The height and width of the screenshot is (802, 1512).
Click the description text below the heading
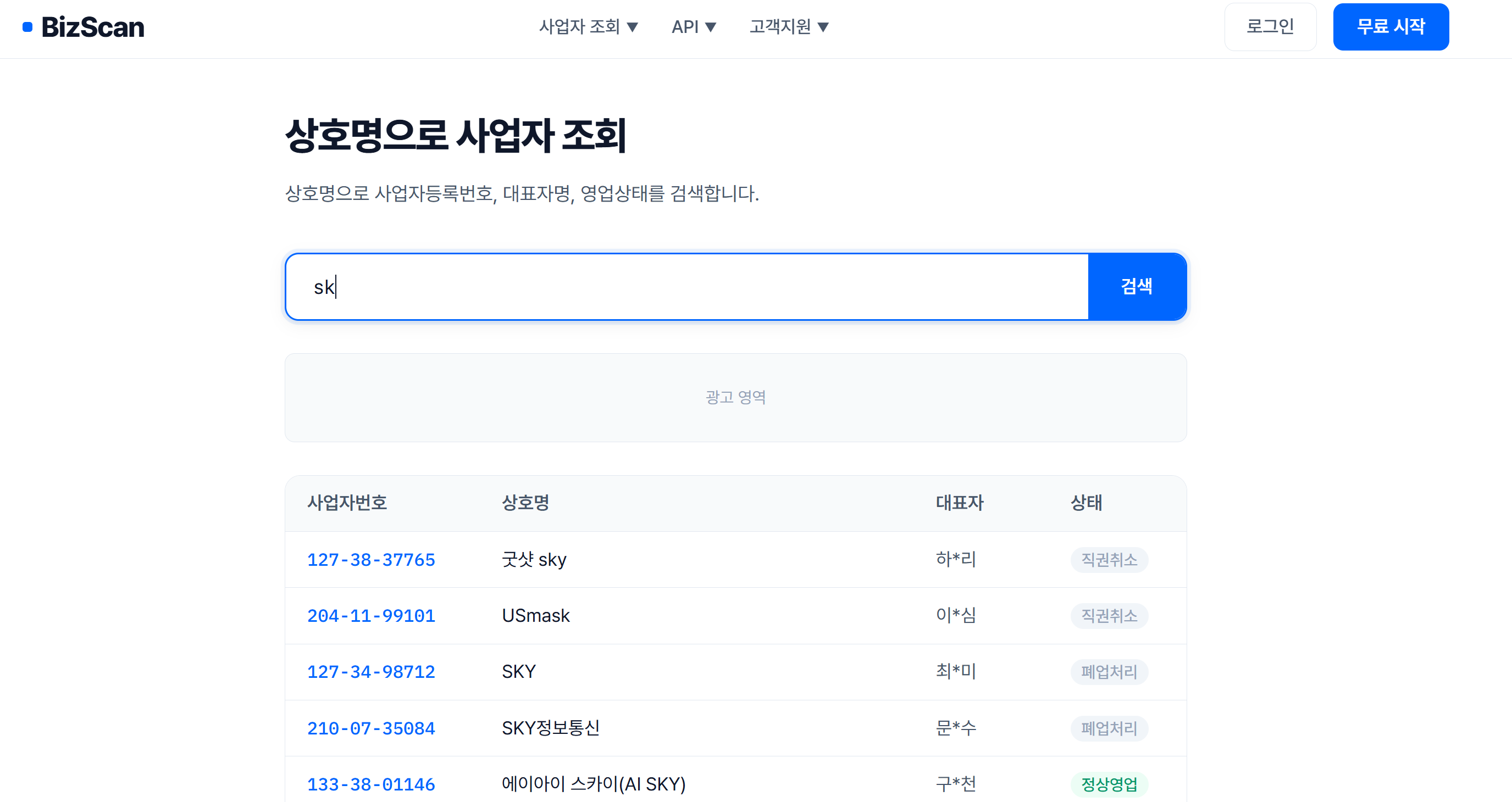tap(522, 193)
